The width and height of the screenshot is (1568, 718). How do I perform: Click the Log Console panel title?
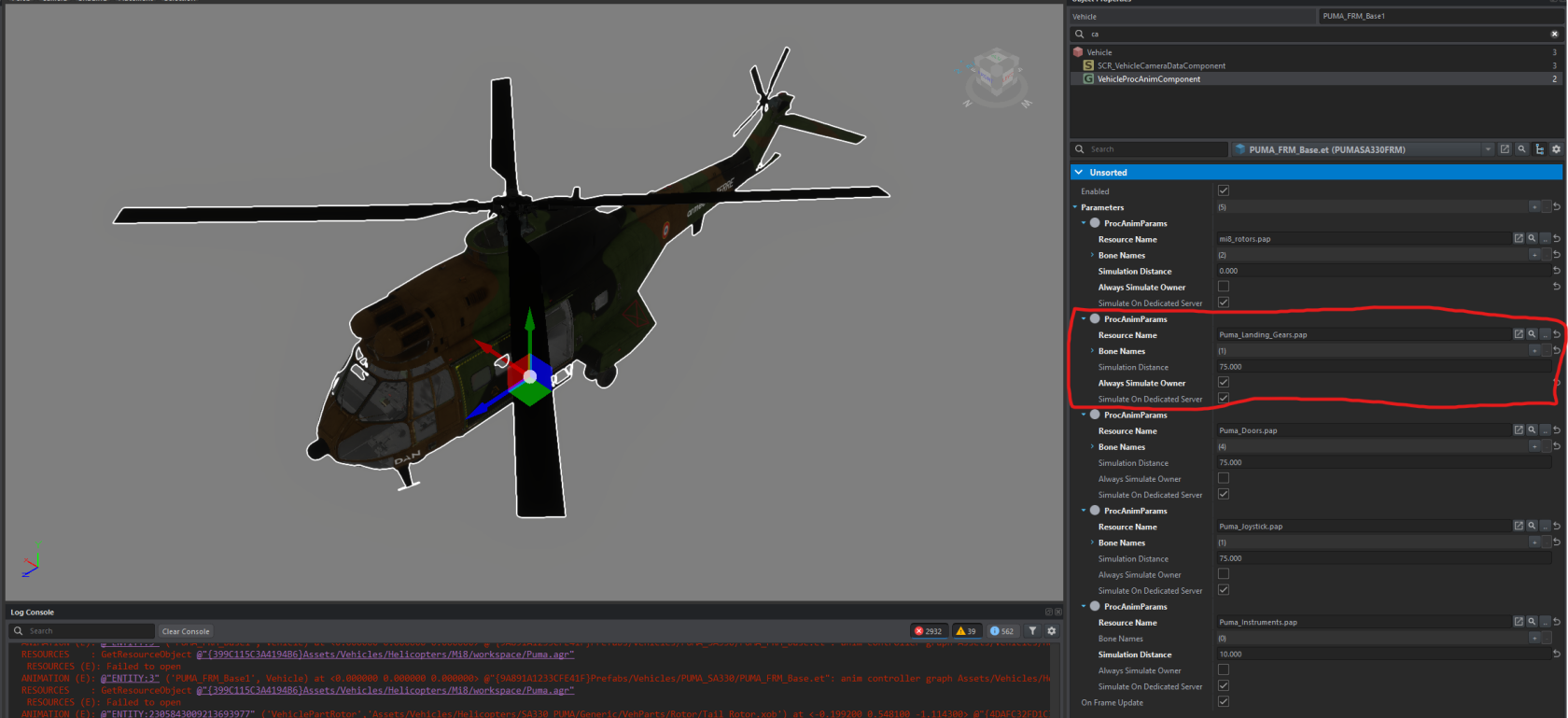[33, 612]
